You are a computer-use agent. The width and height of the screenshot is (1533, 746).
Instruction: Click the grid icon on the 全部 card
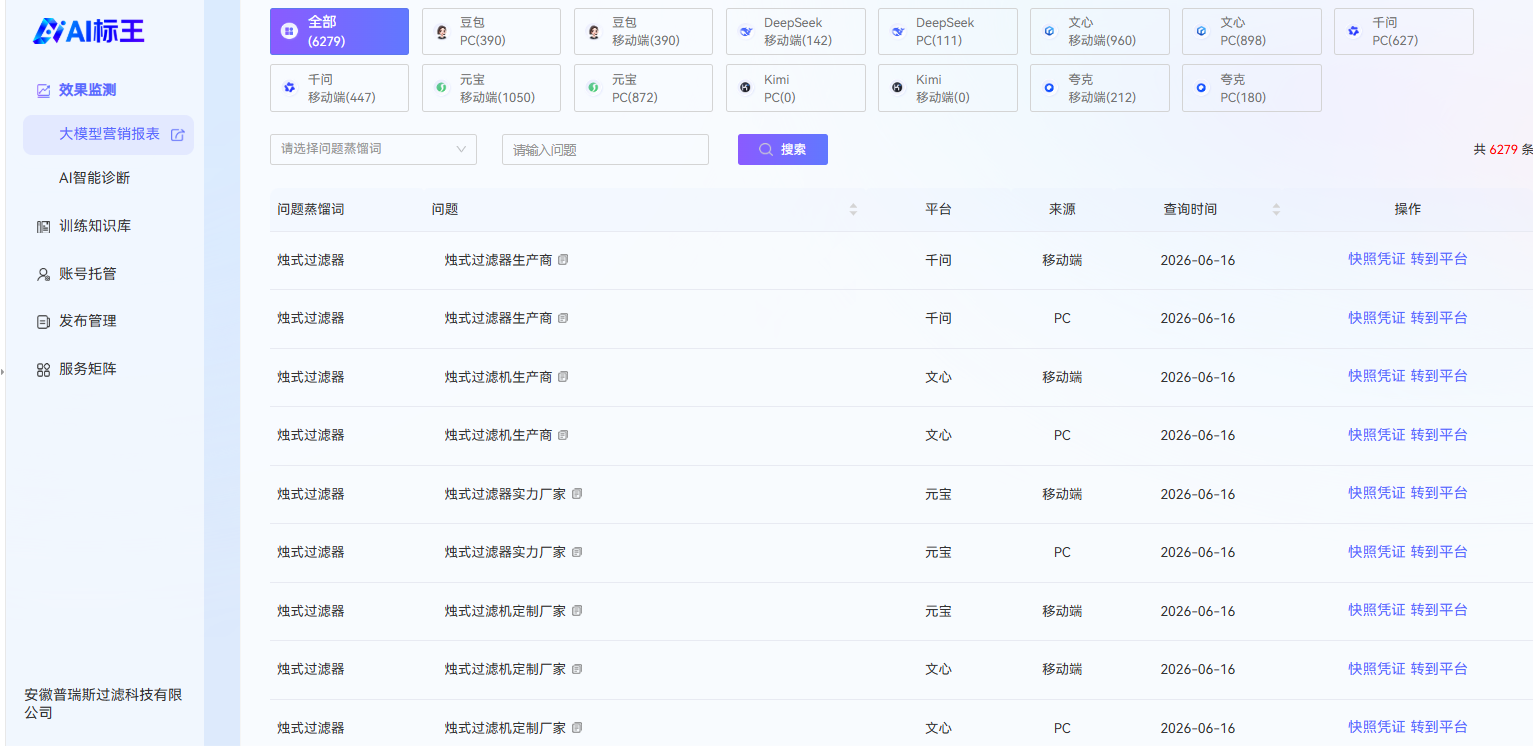(x=289, y=32)
